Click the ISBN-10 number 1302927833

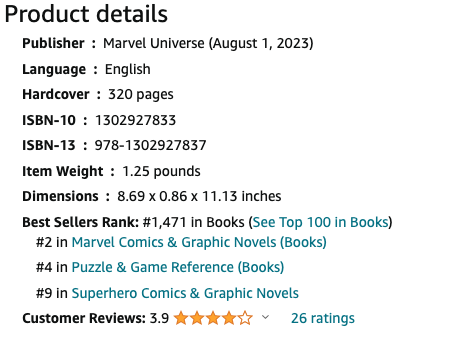click(x=135, y=120)
